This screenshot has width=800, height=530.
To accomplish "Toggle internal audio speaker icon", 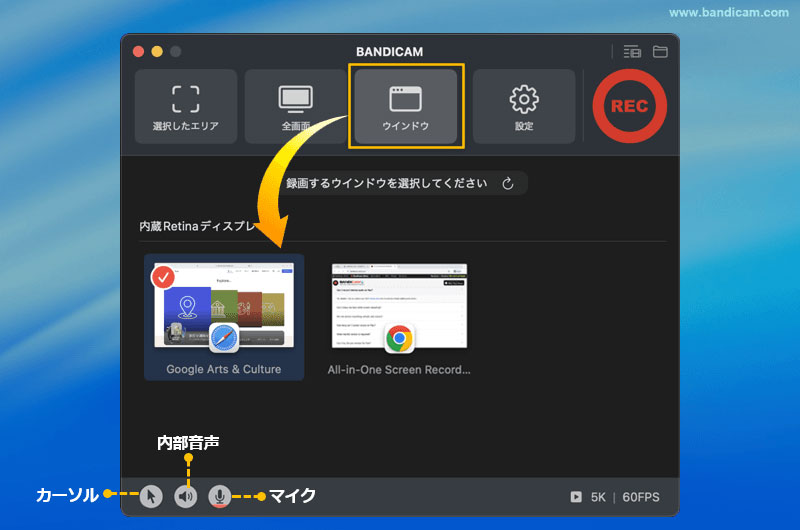I will [186, 496].
